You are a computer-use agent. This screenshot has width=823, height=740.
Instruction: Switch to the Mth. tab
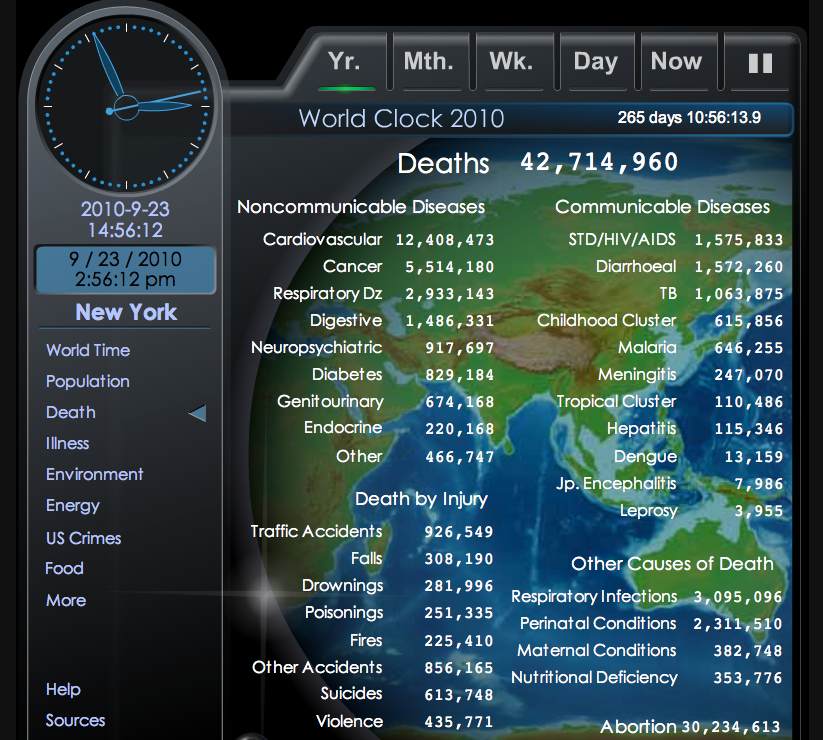coord(429,61)
